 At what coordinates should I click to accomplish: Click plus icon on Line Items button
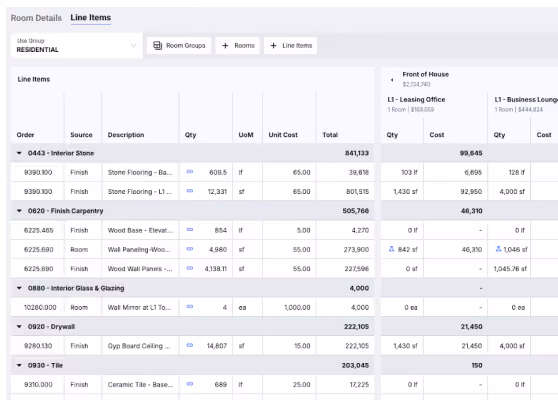273,46
